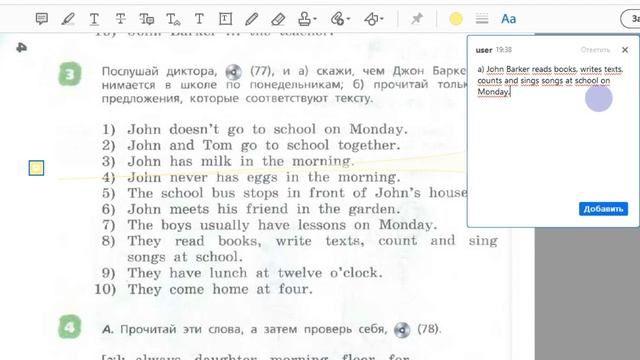The image size is (640, 360).
Task: Select the pencil drawing tool
Action: click(251, 19)
